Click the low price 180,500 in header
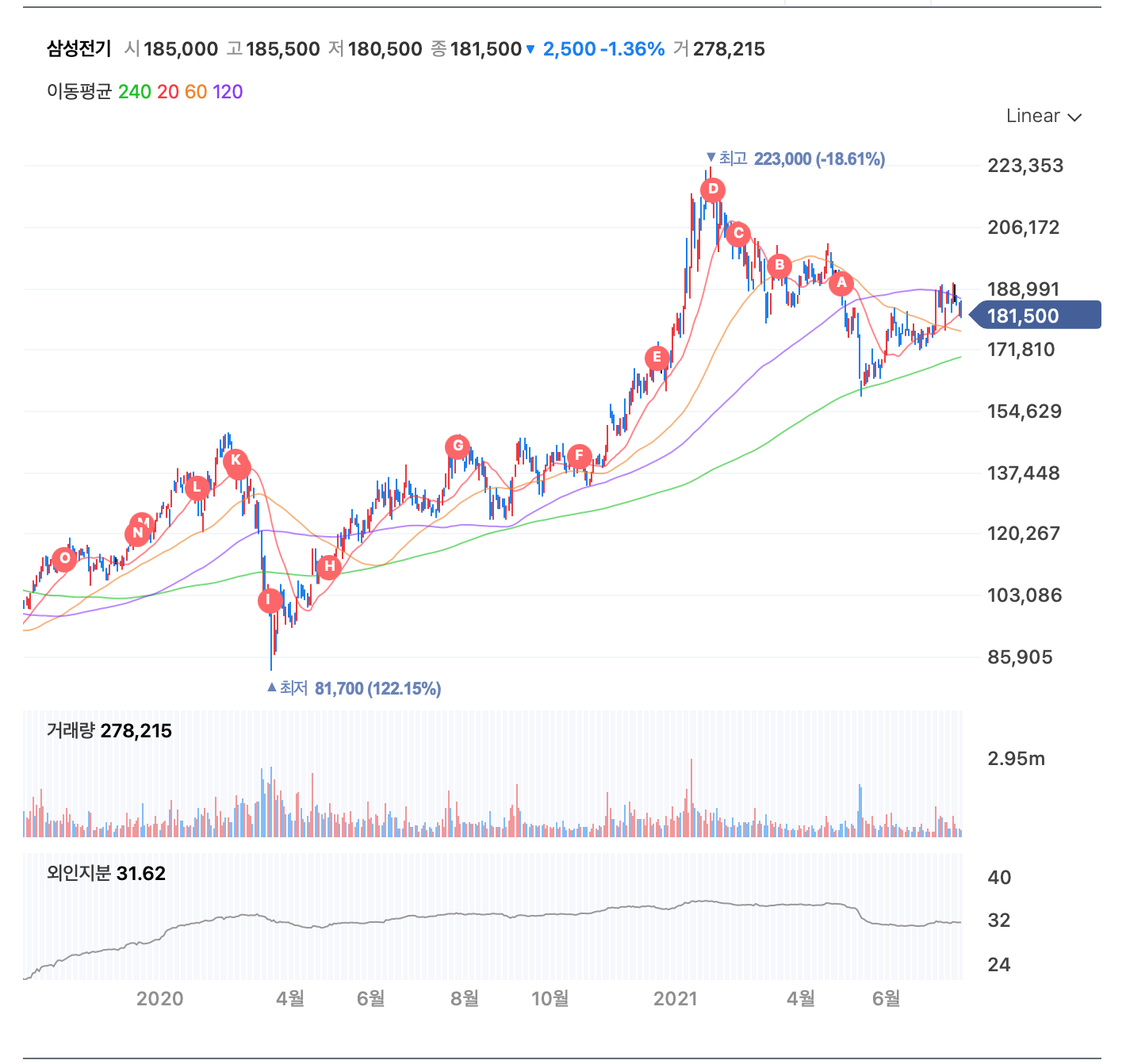Image resolution: width=1126 pixels, height=1064 pixels. [385, 49]
